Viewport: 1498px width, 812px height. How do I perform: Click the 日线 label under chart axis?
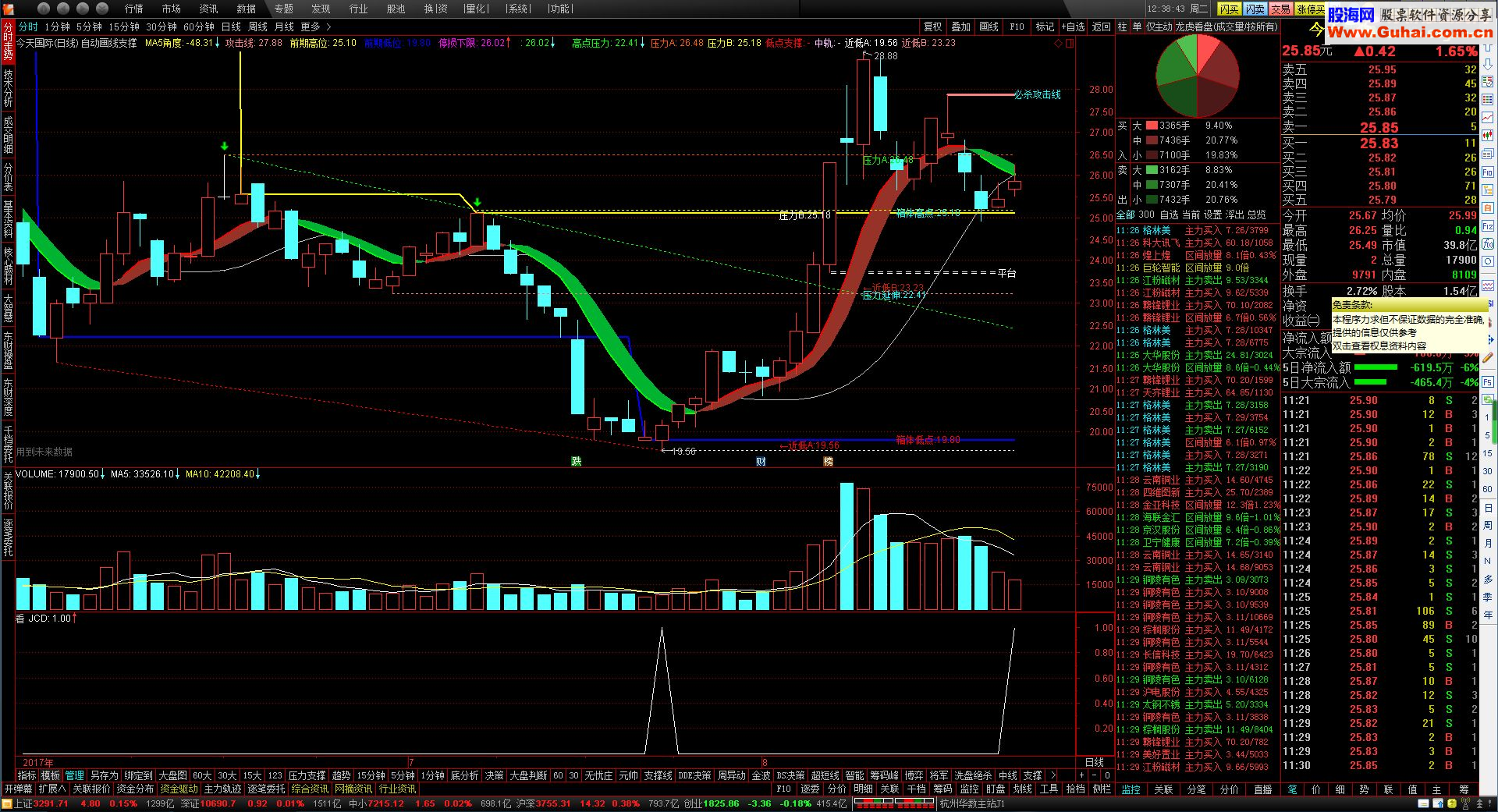pyautogui.click(x=1095, y=762)
